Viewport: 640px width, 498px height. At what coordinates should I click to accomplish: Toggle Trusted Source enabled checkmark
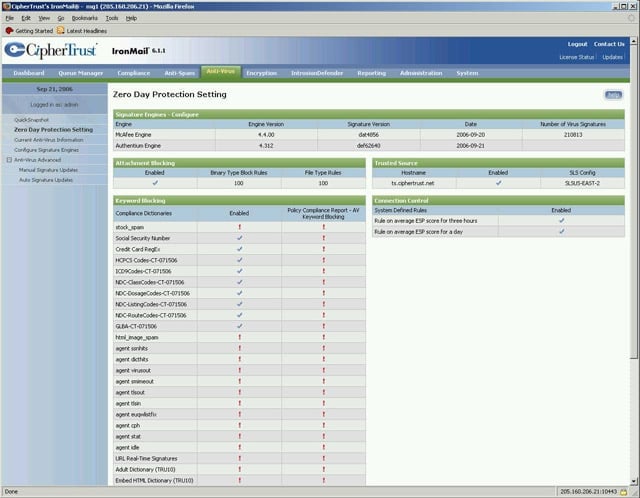[x=498, y=183]
